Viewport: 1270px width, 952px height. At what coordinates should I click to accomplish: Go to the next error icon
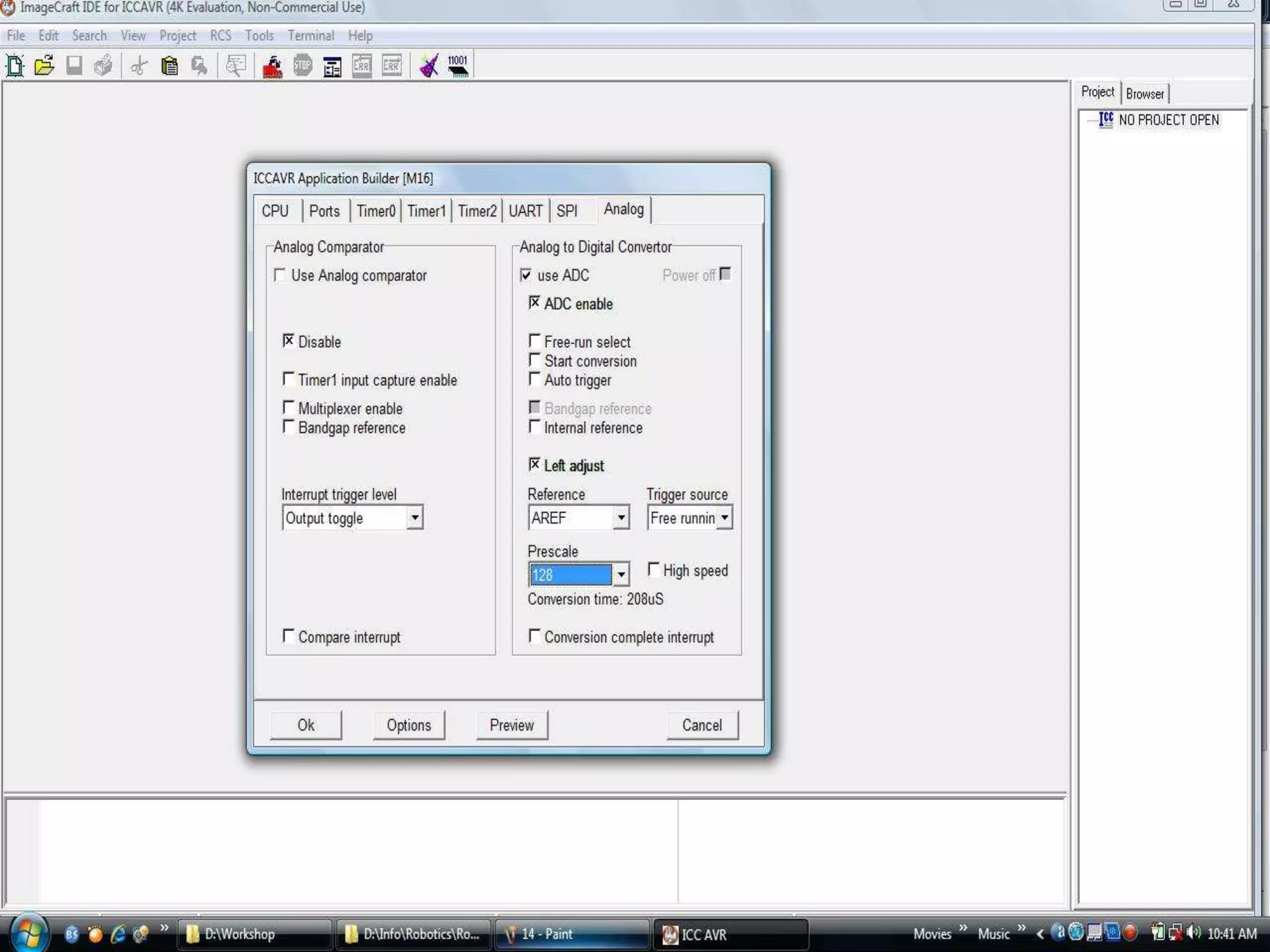[x=392, y=66]
